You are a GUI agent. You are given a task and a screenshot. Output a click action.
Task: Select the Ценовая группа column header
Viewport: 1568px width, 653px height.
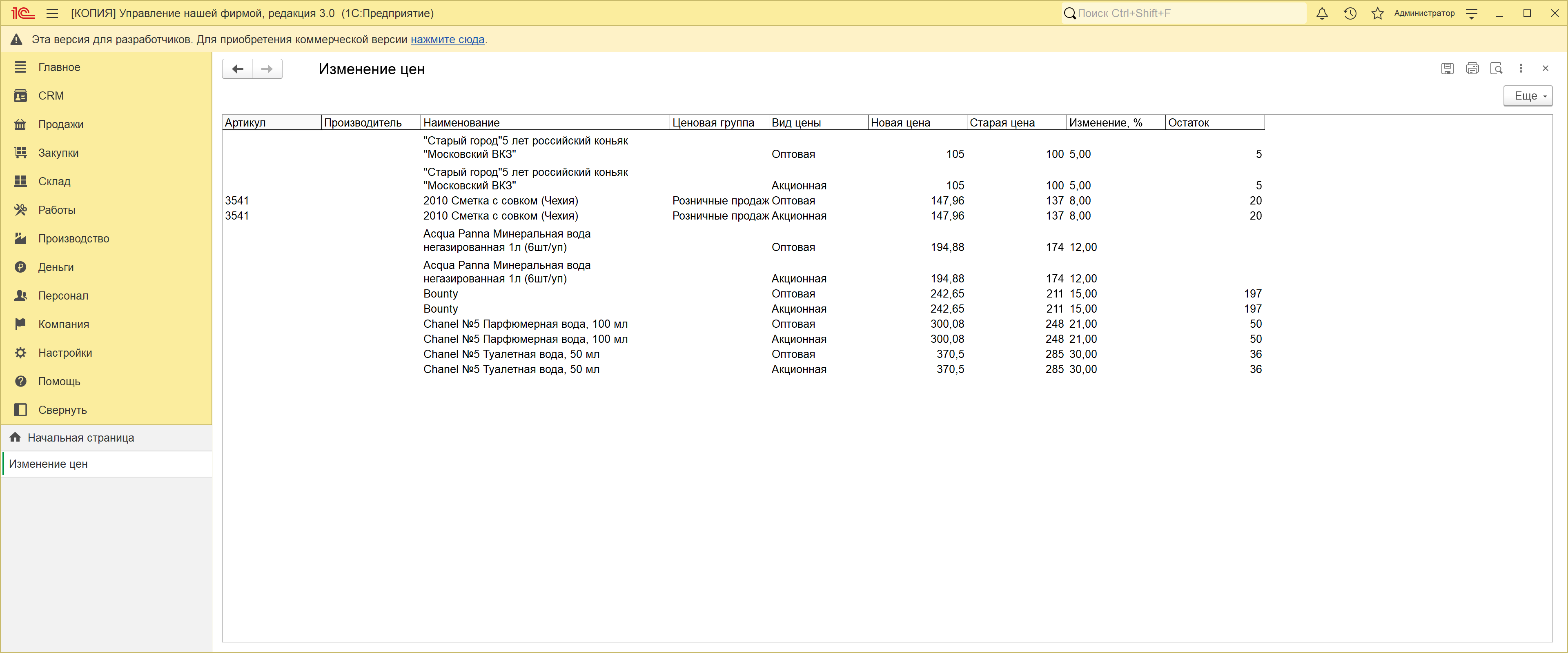(719, 122)
